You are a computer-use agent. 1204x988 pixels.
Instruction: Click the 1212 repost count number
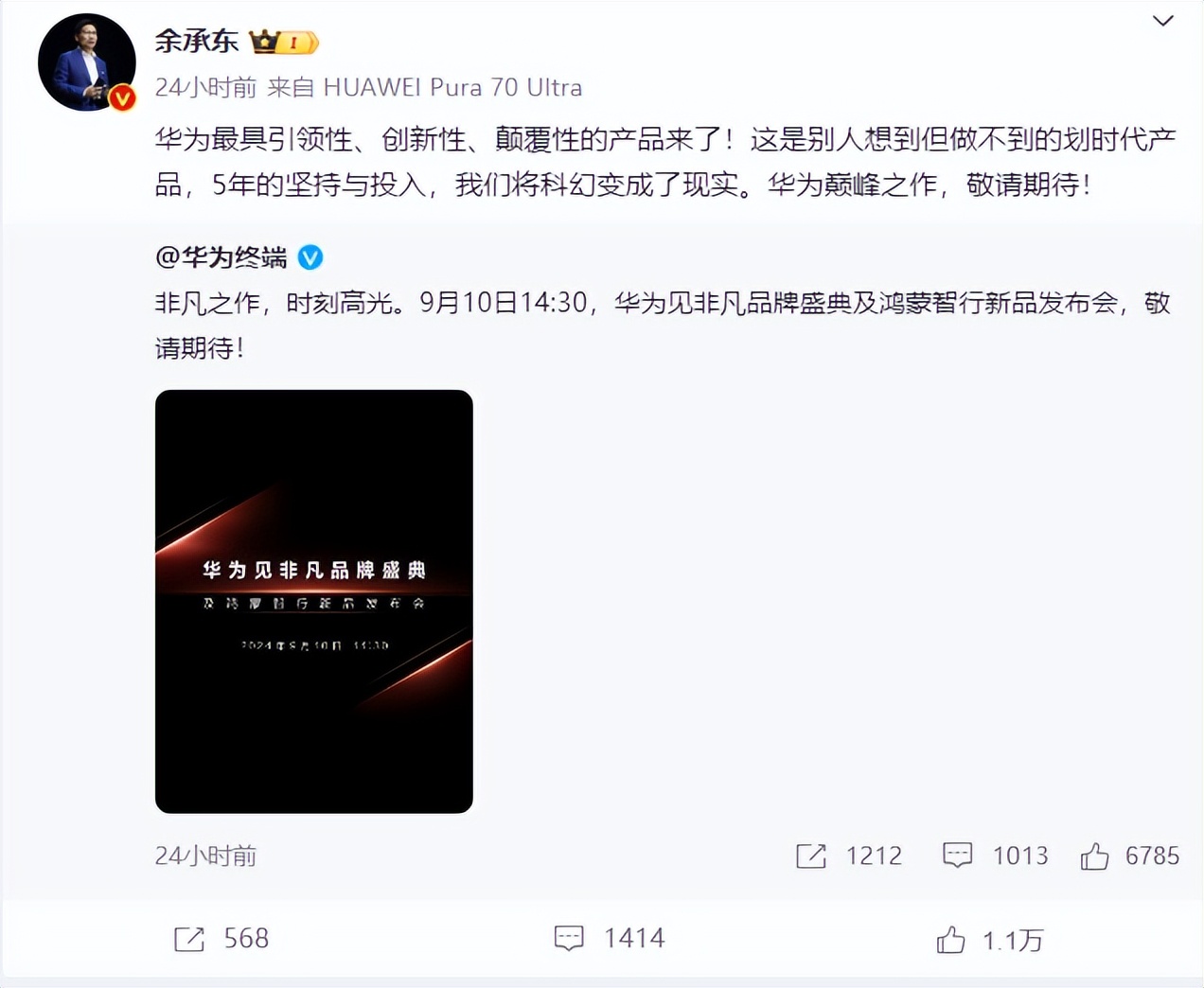tap(874, 856)
